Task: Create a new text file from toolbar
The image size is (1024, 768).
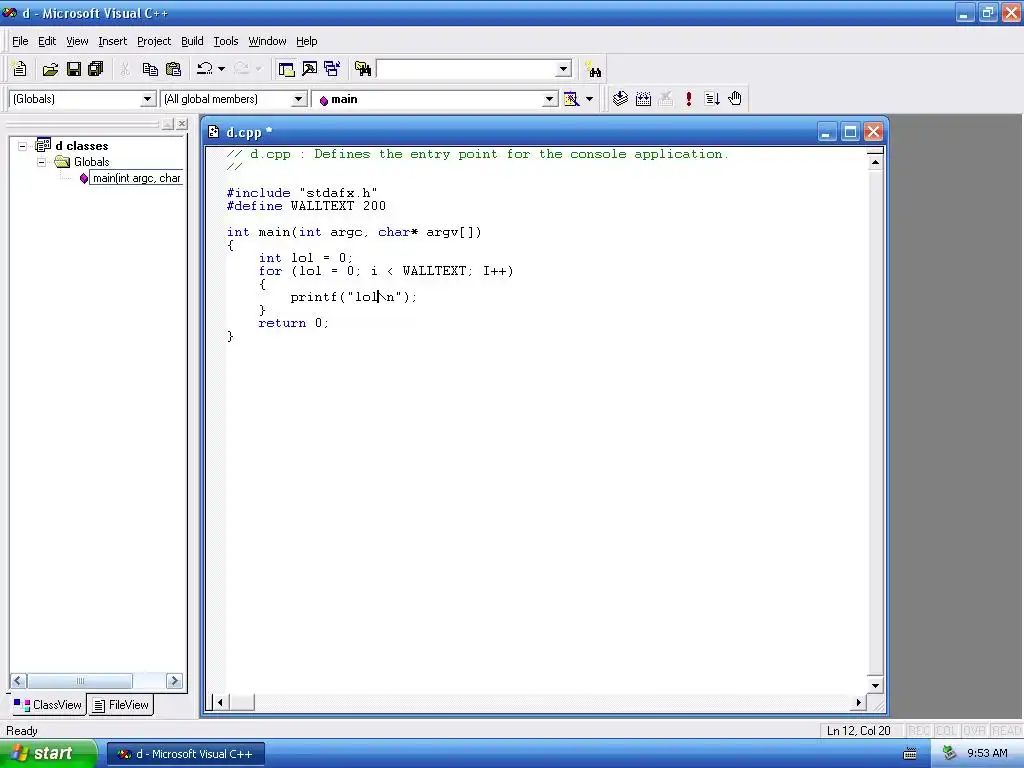Action: pyautogui.click(x=20, y=69)
